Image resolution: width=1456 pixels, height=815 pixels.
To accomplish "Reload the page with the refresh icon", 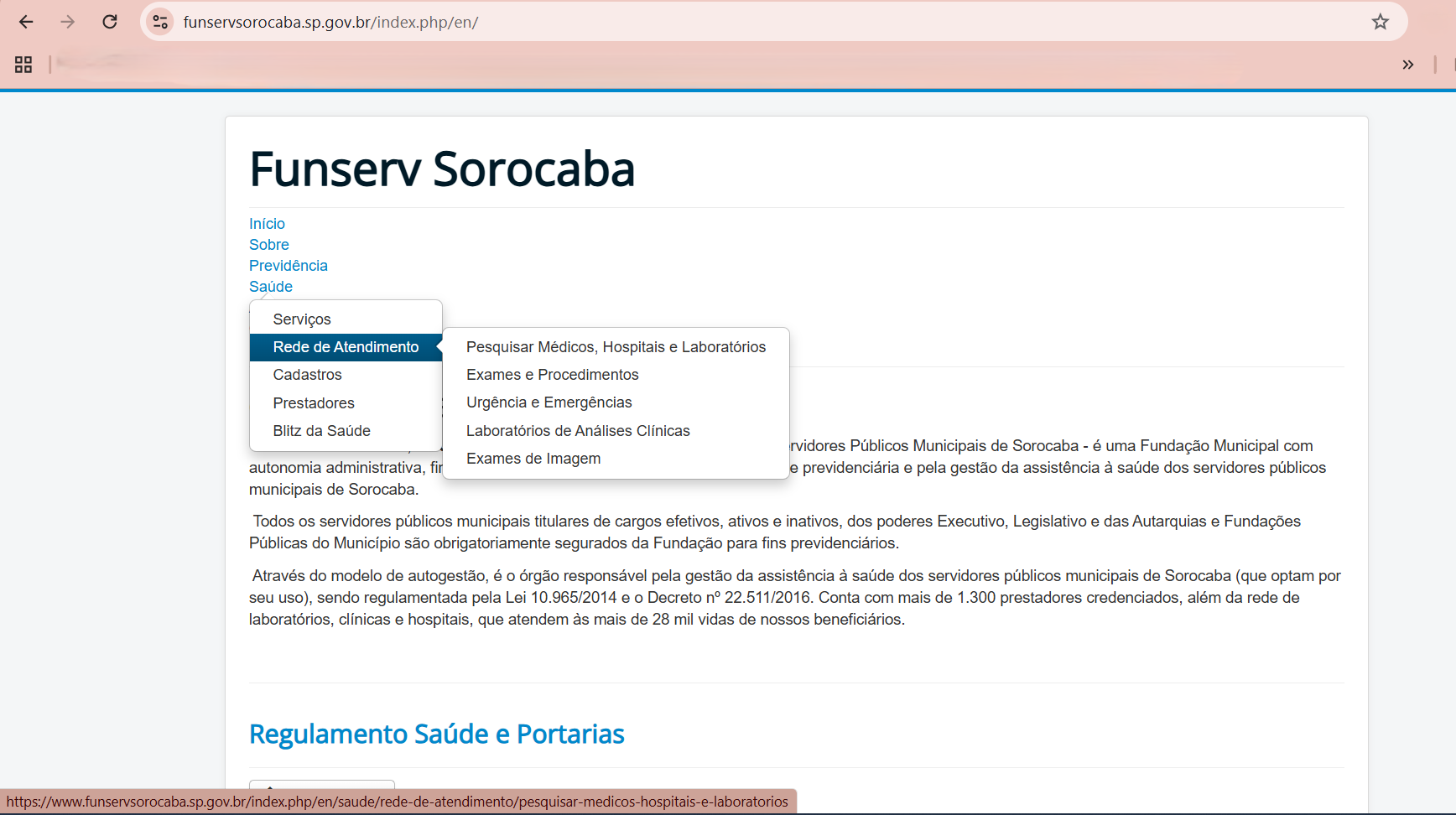I will pyautogui.click(x=110, y=22).
